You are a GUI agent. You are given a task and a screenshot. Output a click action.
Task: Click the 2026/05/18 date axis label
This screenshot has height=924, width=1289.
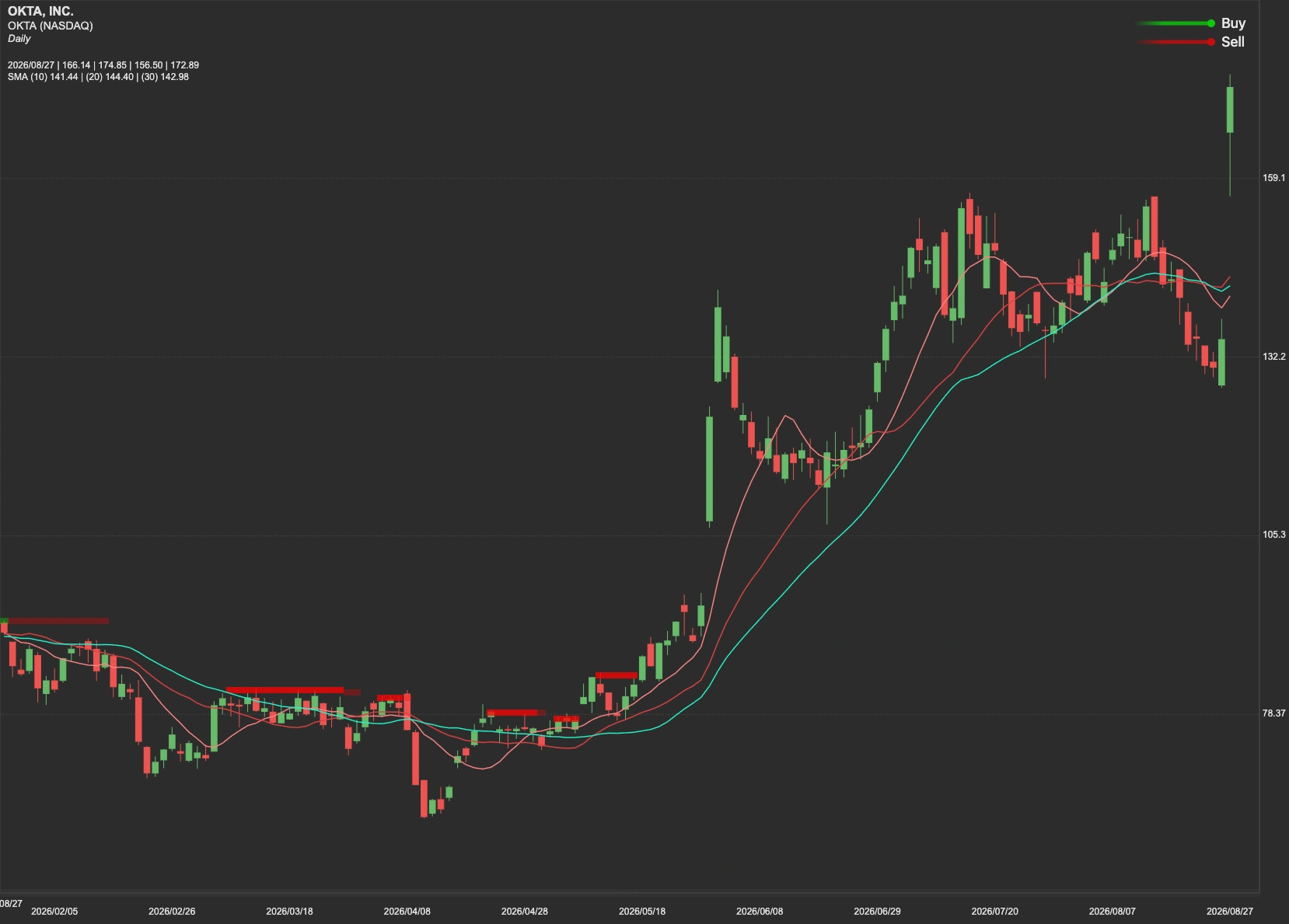coord(641,912)
